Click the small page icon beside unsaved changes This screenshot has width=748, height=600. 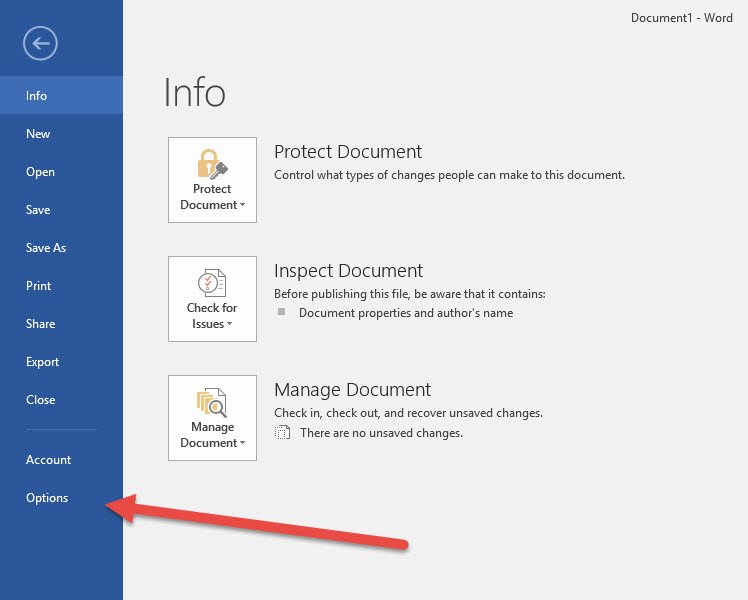click(x=282, y=433)
